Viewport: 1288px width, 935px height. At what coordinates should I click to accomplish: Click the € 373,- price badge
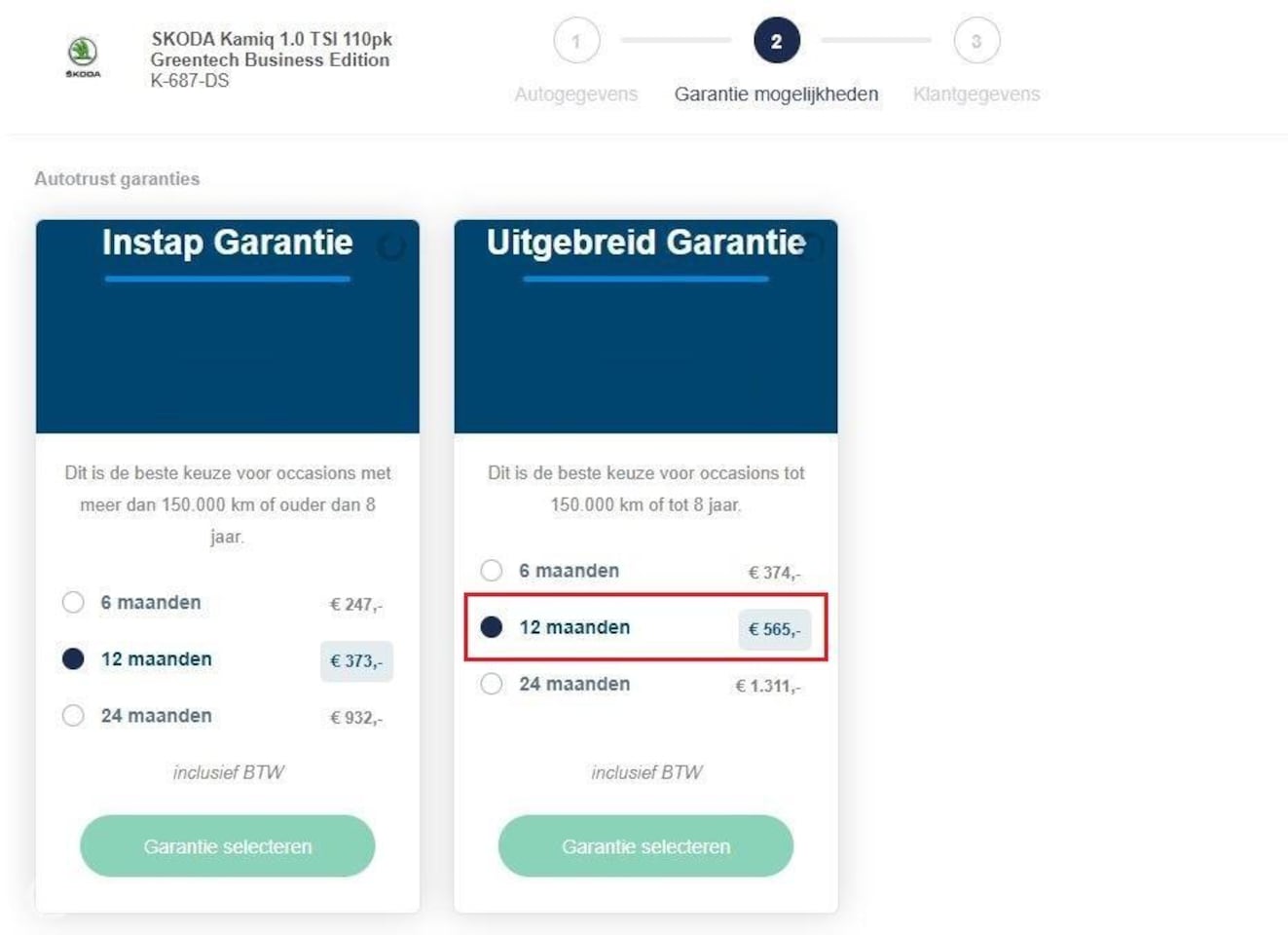point(356,660)
